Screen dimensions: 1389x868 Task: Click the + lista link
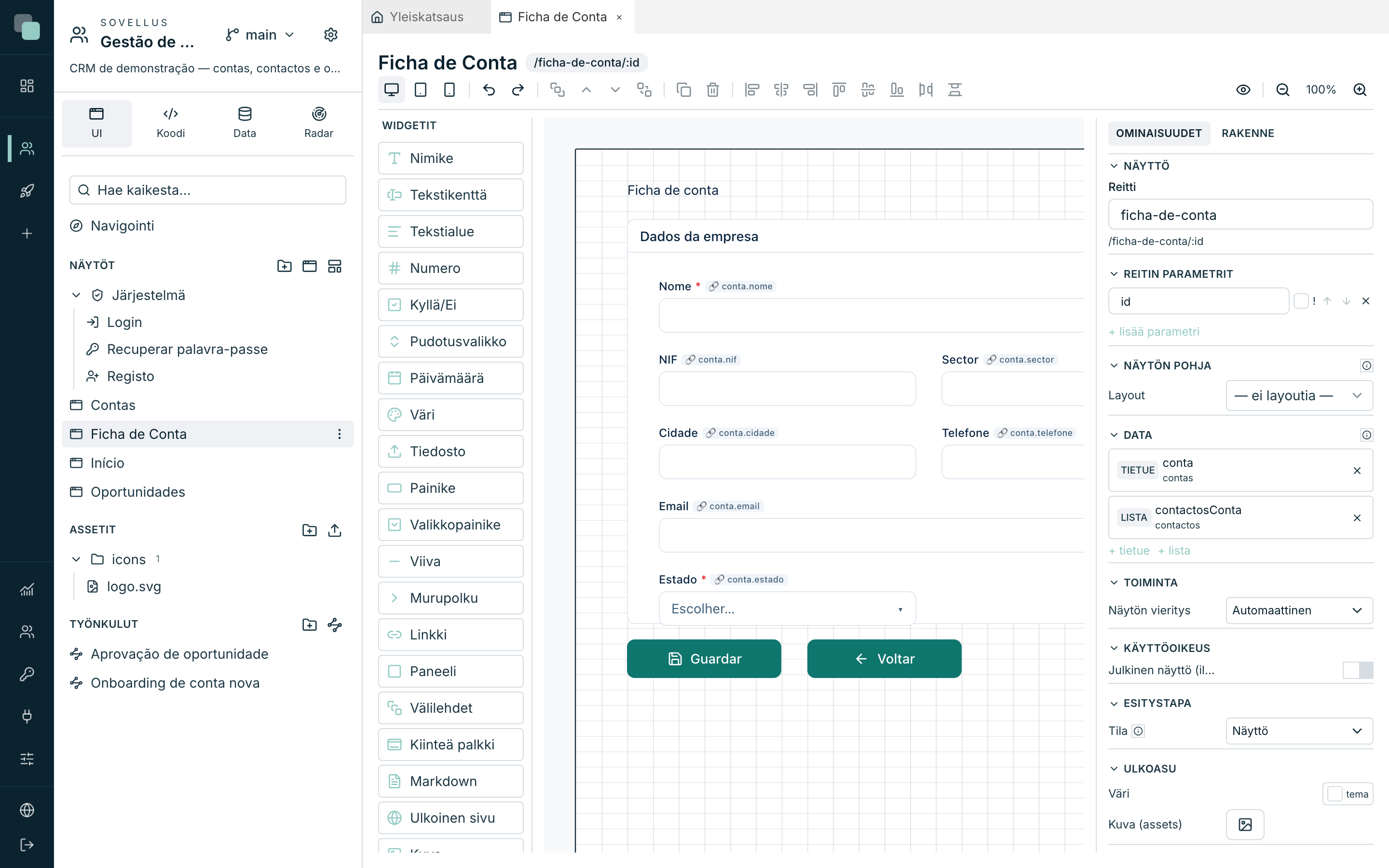point(1174,551)
